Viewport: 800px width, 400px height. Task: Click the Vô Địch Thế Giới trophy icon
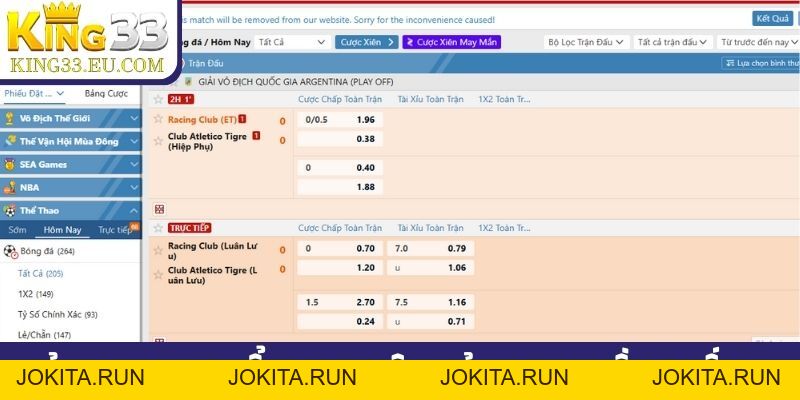pos(9,118)
